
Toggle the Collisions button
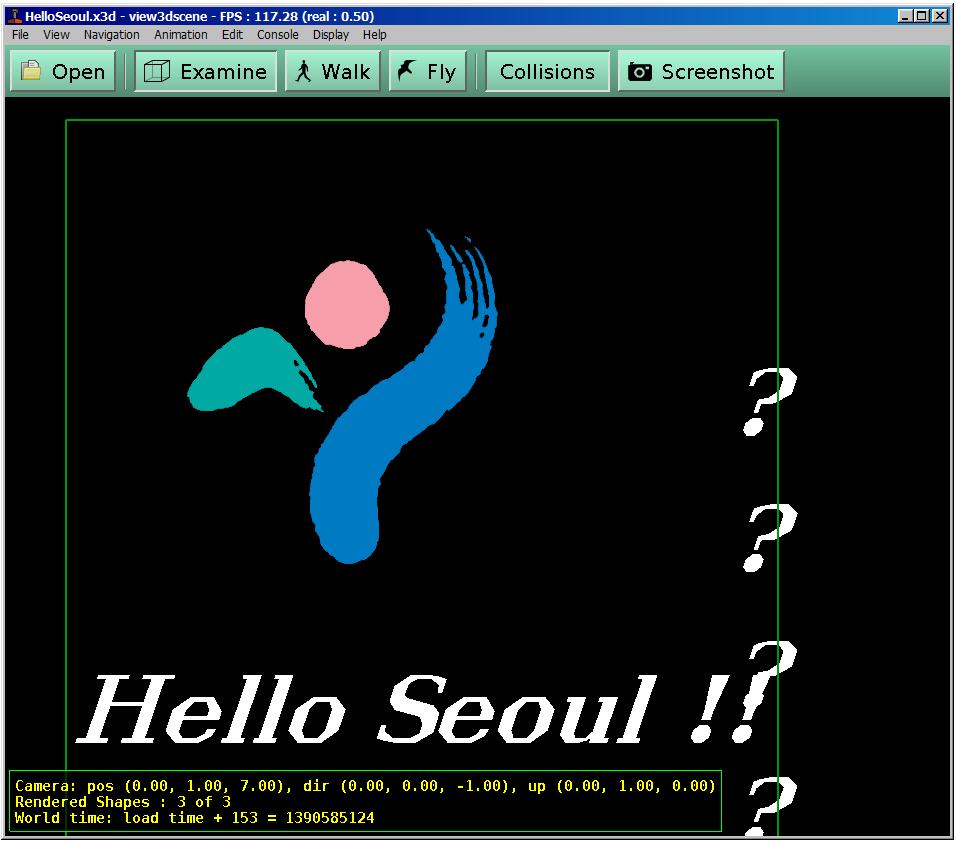pos(547,72)
